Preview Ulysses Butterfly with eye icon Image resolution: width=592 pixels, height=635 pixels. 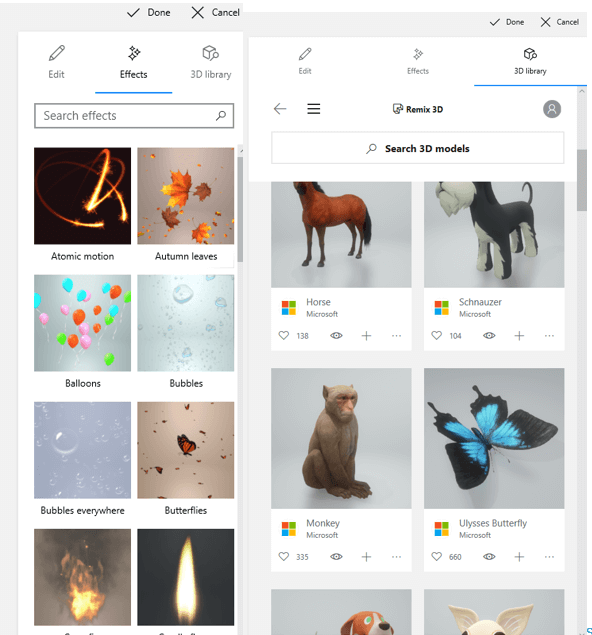click(x=489, y=556)
